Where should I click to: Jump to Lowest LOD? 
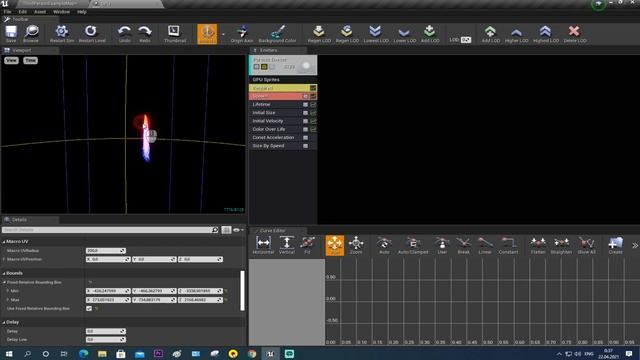coord(376,33)
